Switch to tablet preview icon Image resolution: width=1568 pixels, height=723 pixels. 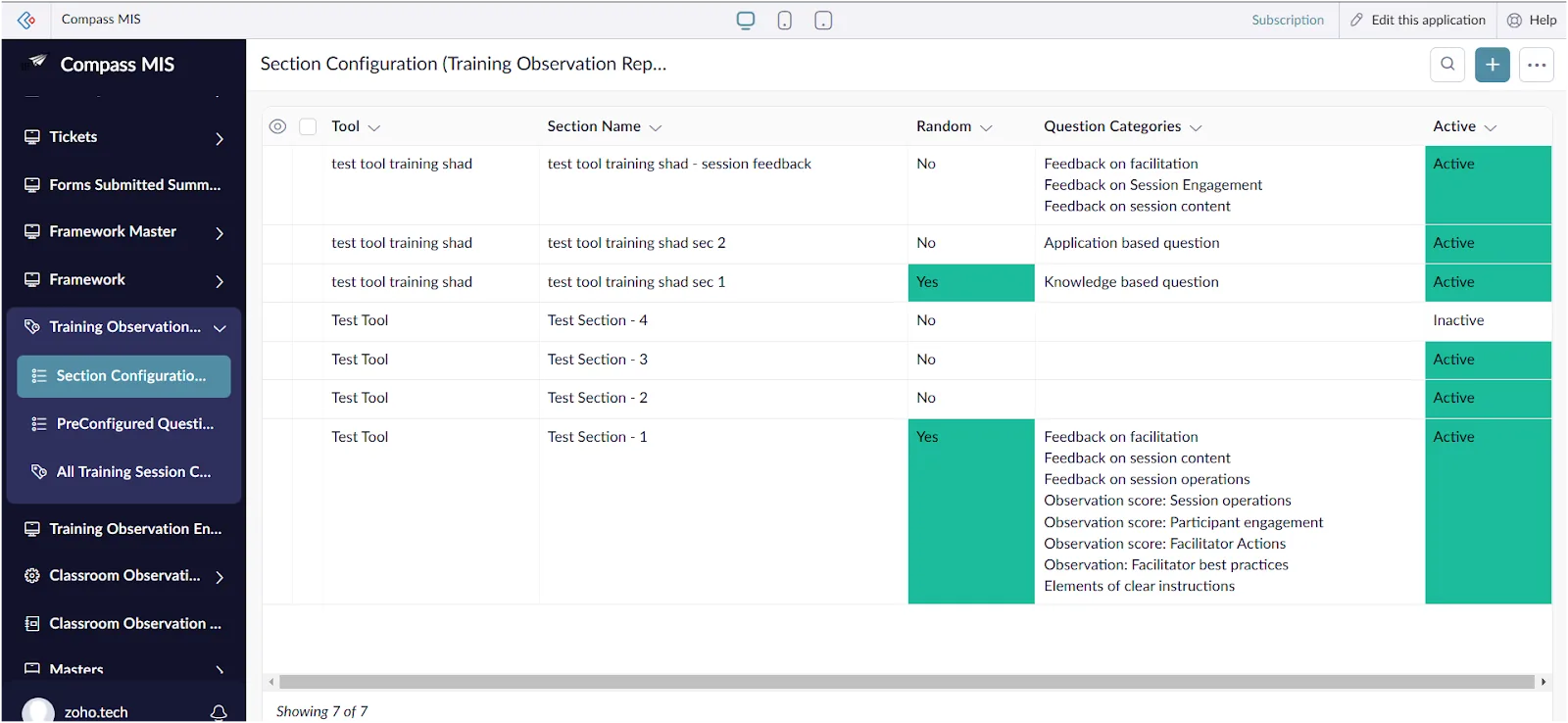(x=823, y=21)
